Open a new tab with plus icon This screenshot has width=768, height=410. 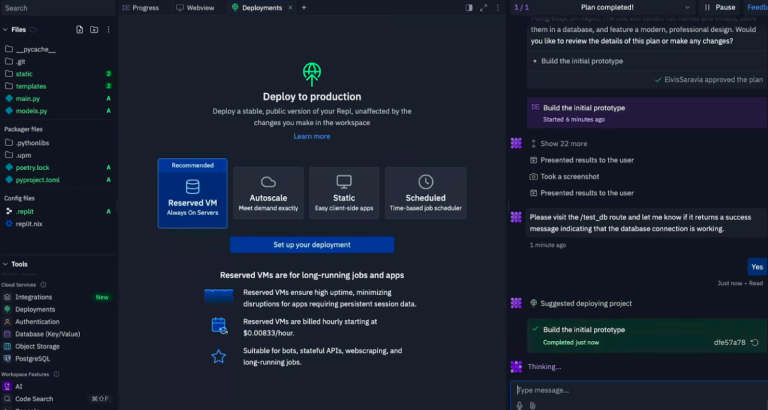[x=304, y=7]
